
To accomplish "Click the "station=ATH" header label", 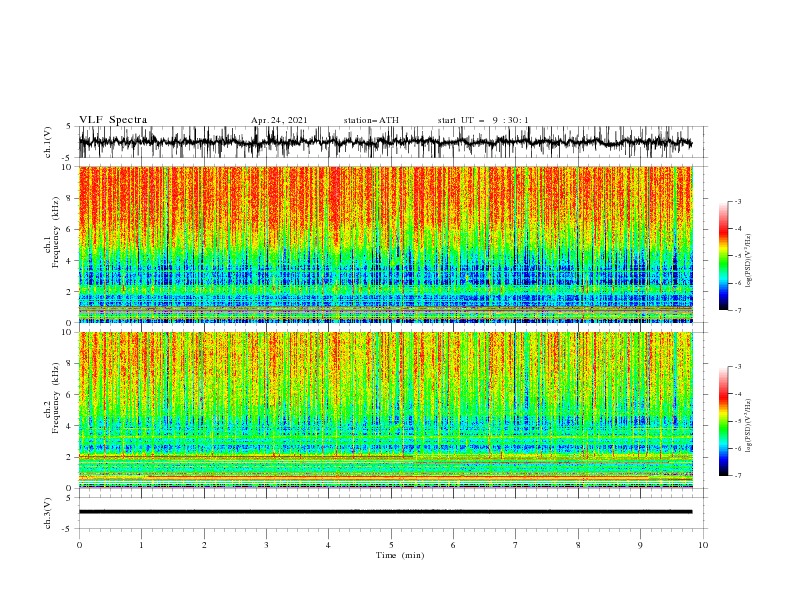I will coord(371,120).
